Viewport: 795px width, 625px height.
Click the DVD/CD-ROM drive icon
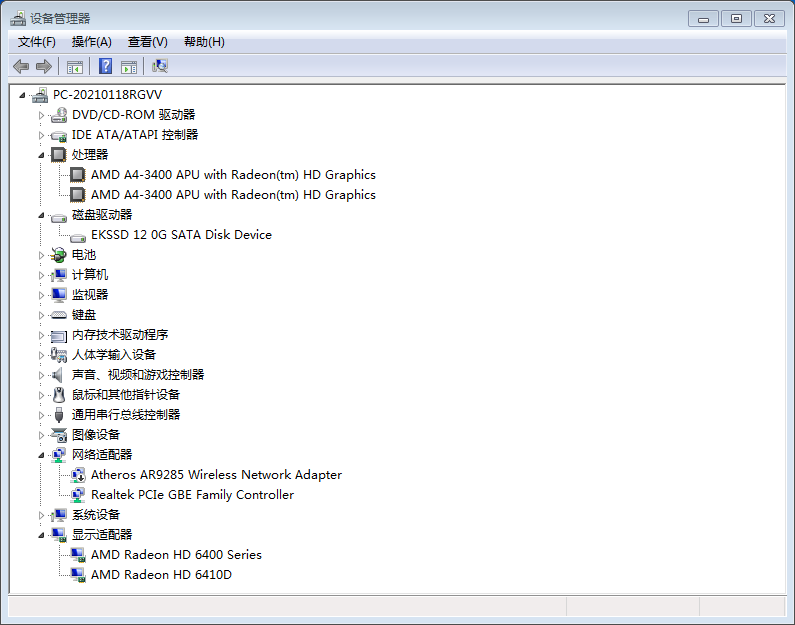point(59,115)
